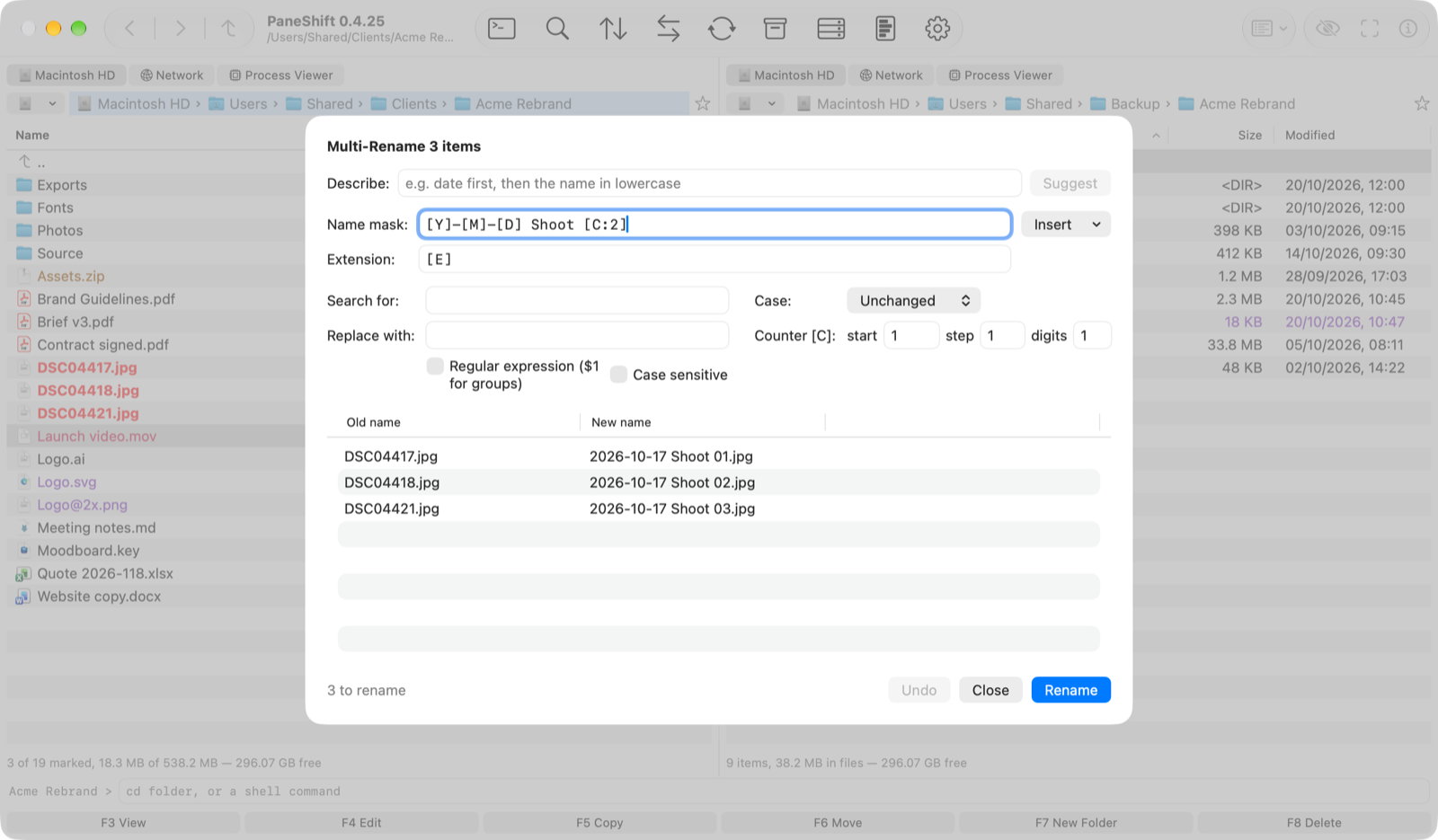This screenshot has height=840, width=1438.
Task: Click the fullscreen brackets icon
Action: 1370,29
